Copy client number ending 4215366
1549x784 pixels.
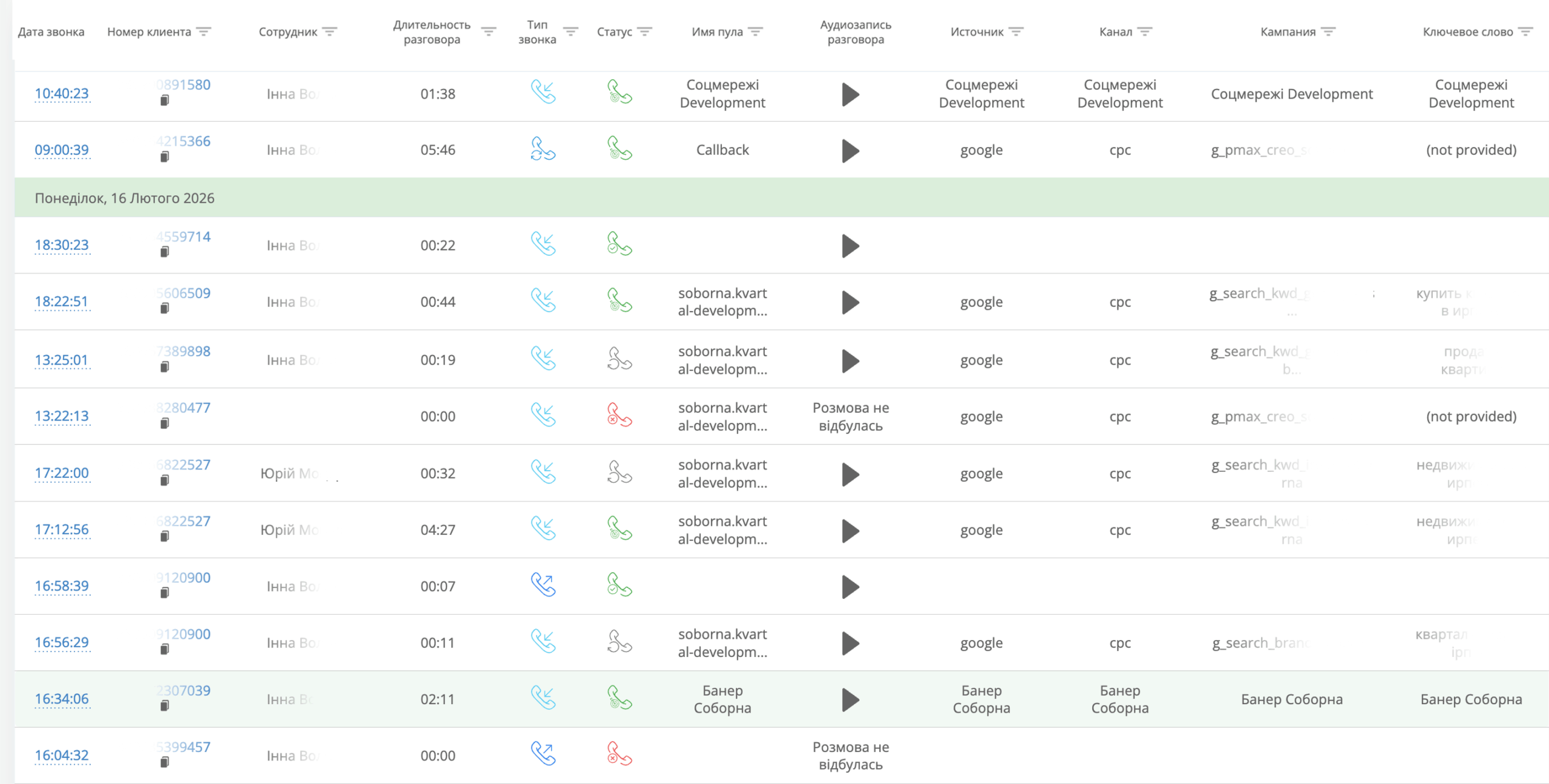point(165,157)
